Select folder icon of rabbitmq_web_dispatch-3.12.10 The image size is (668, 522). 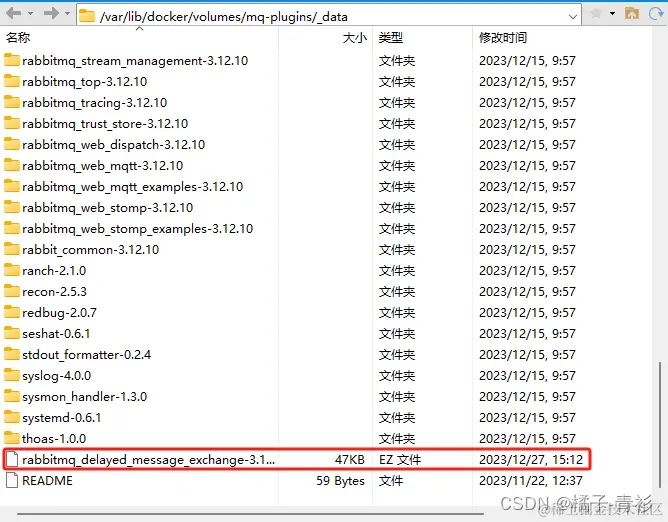12,144
